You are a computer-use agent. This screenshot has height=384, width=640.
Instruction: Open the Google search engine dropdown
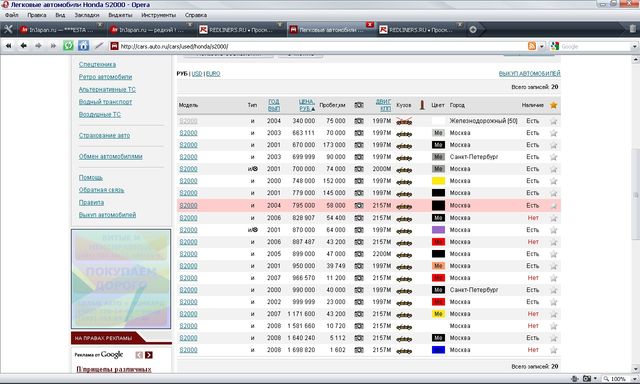(x=555, y=46)
